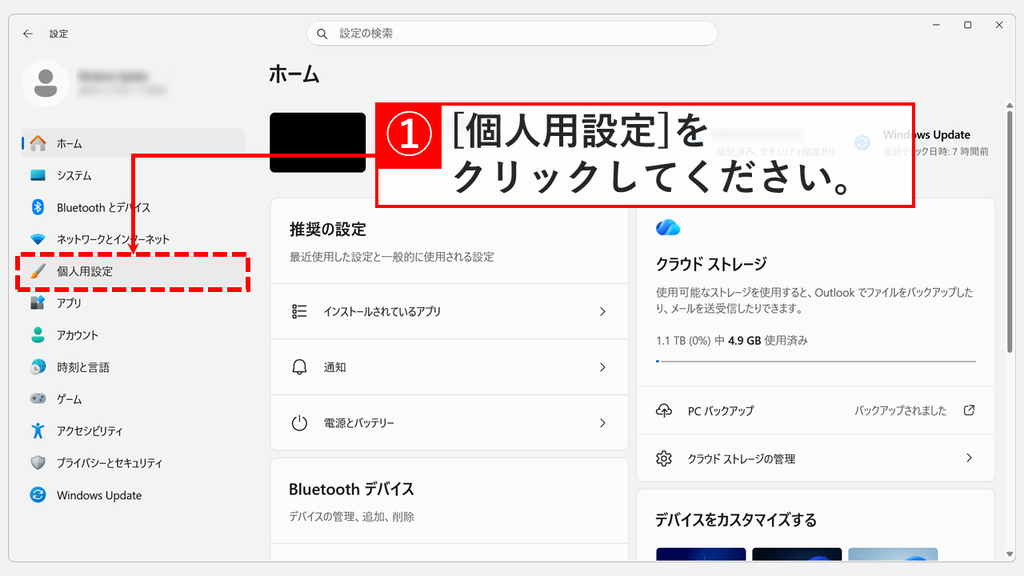This screenshot has width=1024, height=576.
Task: Click the Bluetooth デバイス heading
Action: tap(351, 489)
